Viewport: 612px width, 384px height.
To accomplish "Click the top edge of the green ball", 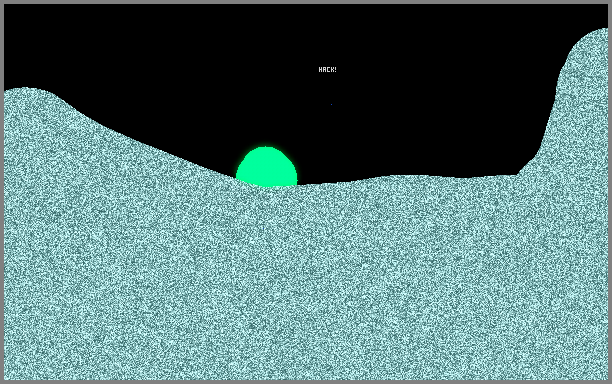I will pos(266,147).
